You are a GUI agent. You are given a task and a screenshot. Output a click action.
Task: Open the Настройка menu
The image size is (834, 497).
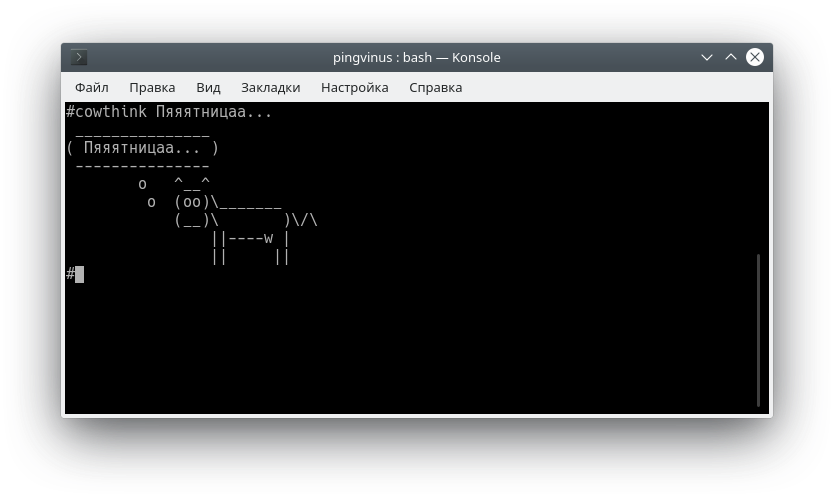[354, 88]
